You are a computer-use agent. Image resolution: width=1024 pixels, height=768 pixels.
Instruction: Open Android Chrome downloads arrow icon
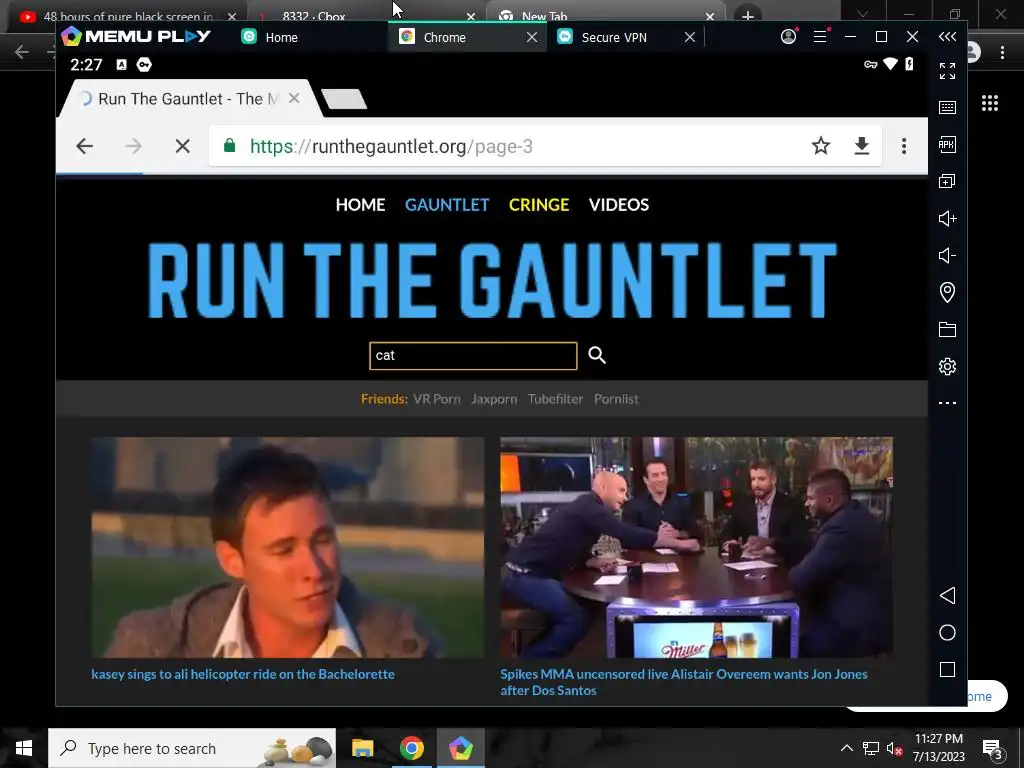(862, 146)
